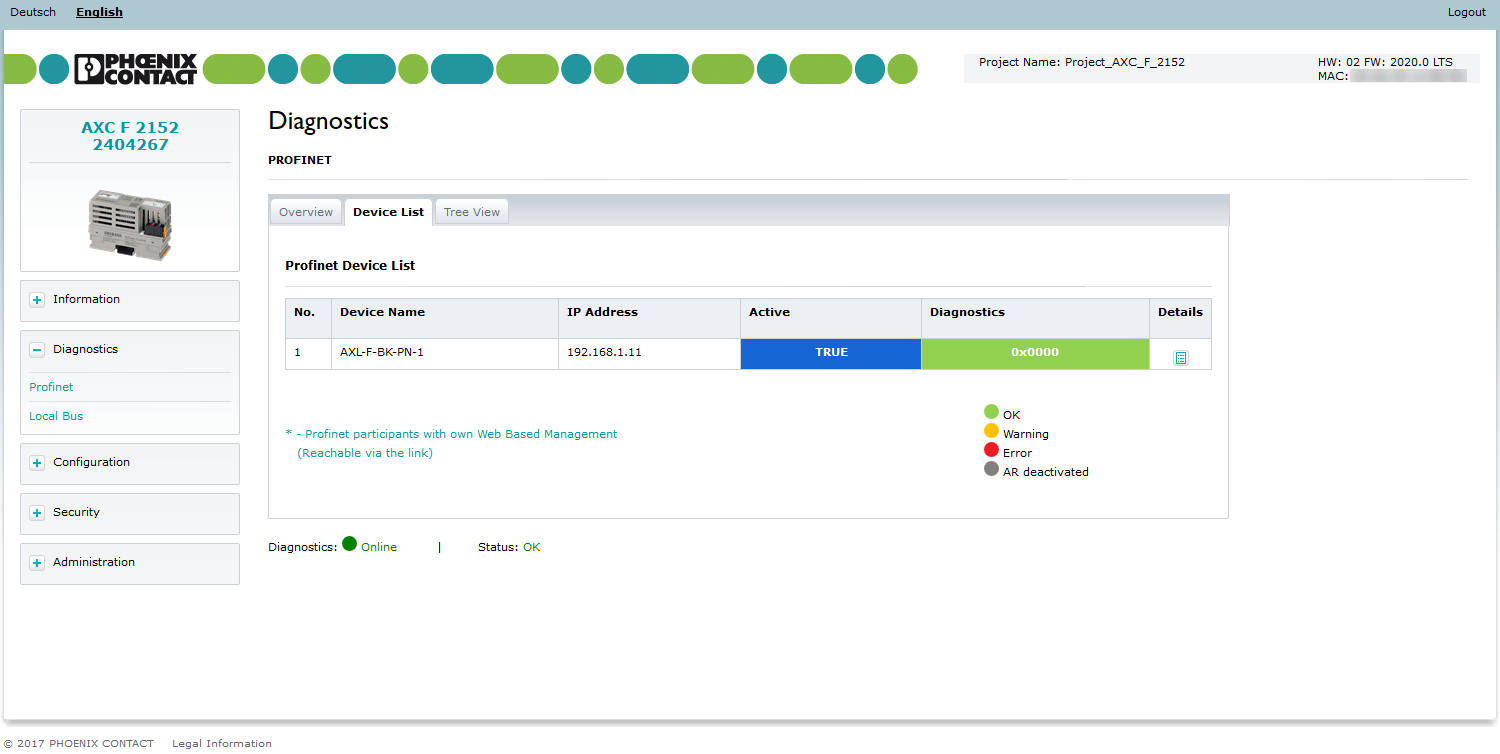This screenshot has height=754, width=1500.
Task: Select the Device List tab
Action: (388, 212)
